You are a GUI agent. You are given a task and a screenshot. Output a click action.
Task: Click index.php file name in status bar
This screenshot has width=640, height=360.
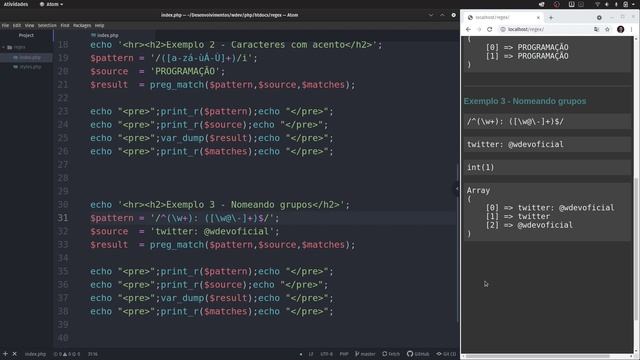pos(35,354)
